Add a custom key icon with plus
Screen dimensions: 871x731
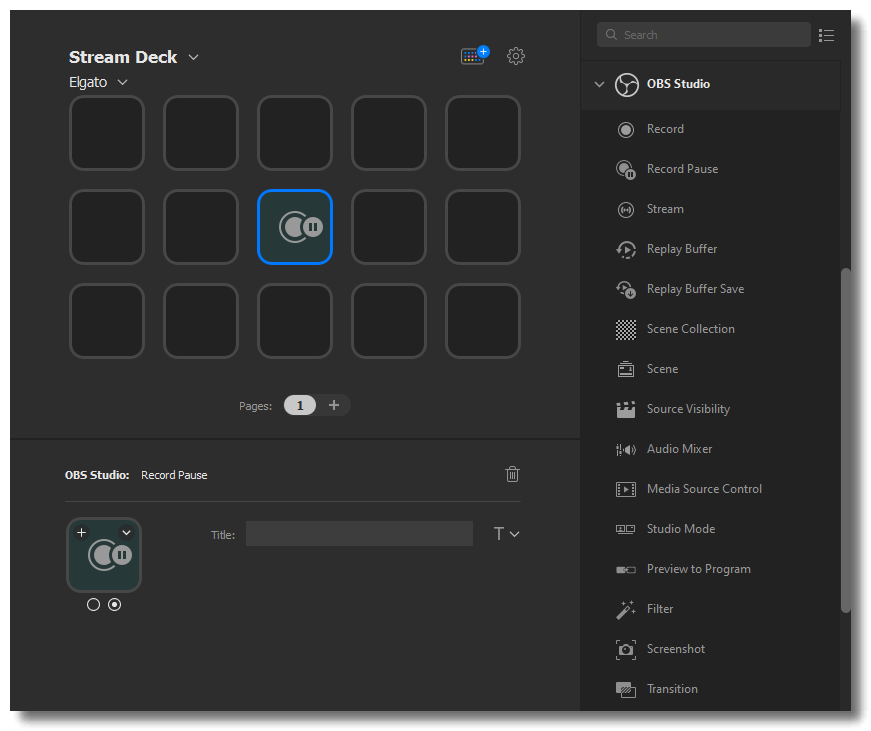click(x=81, y=532)
